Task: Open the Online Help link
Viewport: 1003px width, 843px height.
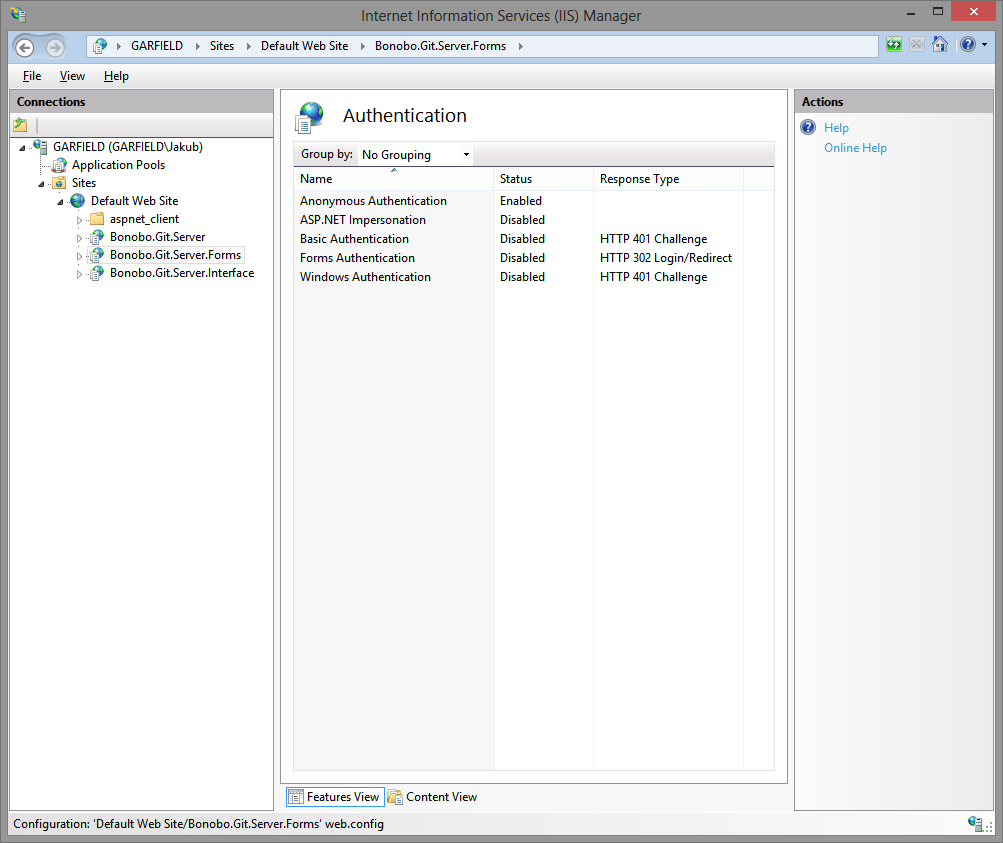Action: pyautogui.click(x=855, y=147)
